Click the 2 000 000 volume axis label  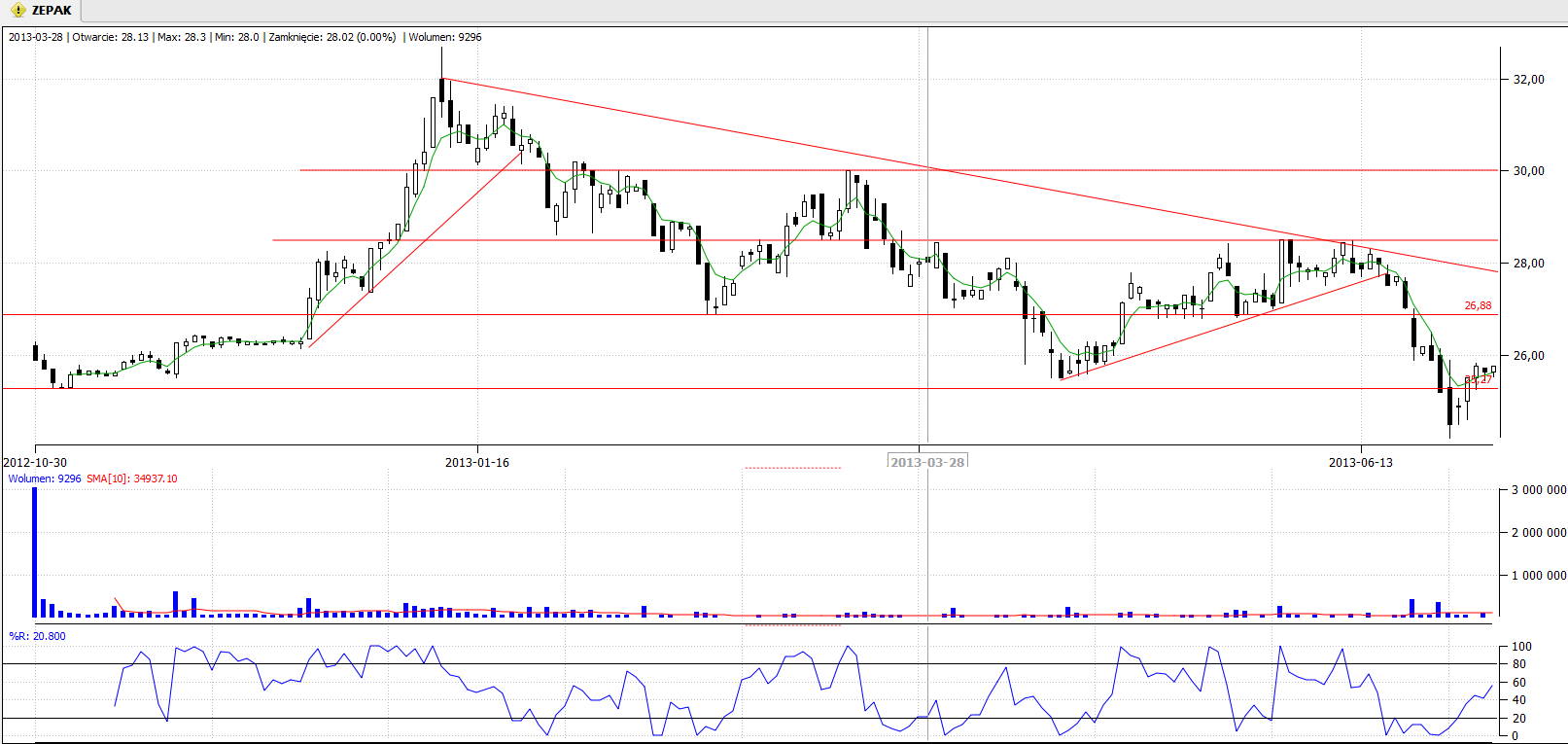tap(1538, 533)
